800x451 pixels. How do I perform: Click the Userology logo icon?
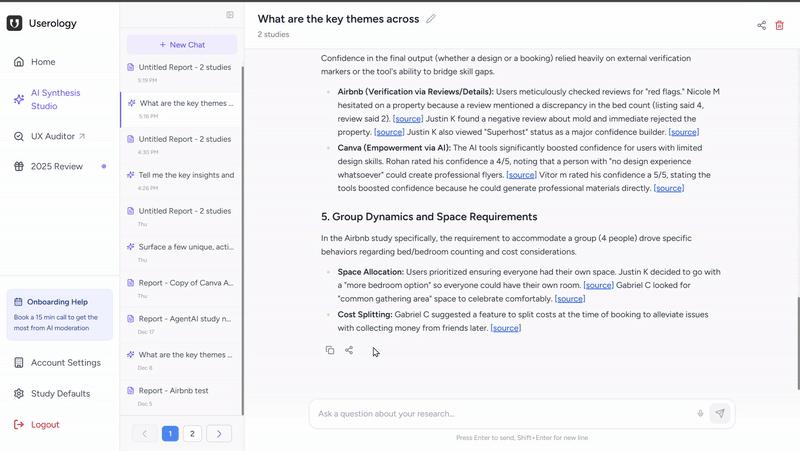[14, 23]
